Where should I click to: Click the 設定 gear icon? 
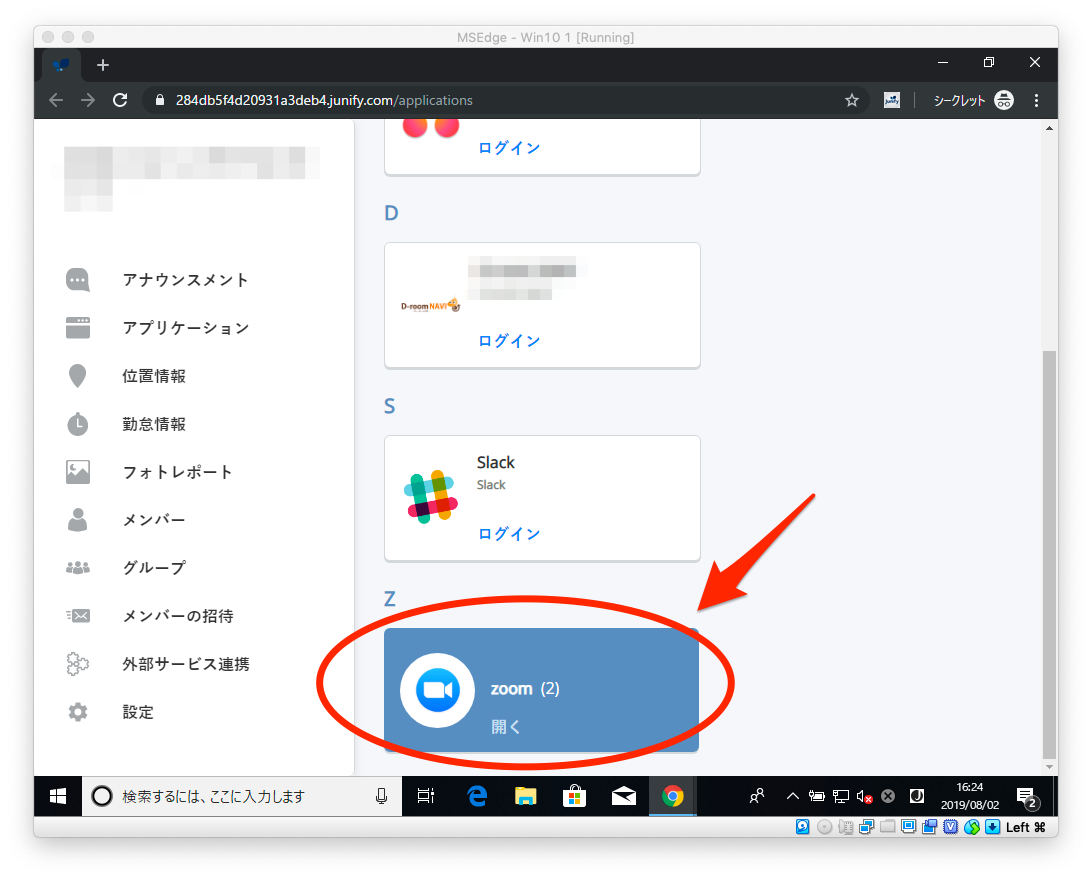coord(78,712)
